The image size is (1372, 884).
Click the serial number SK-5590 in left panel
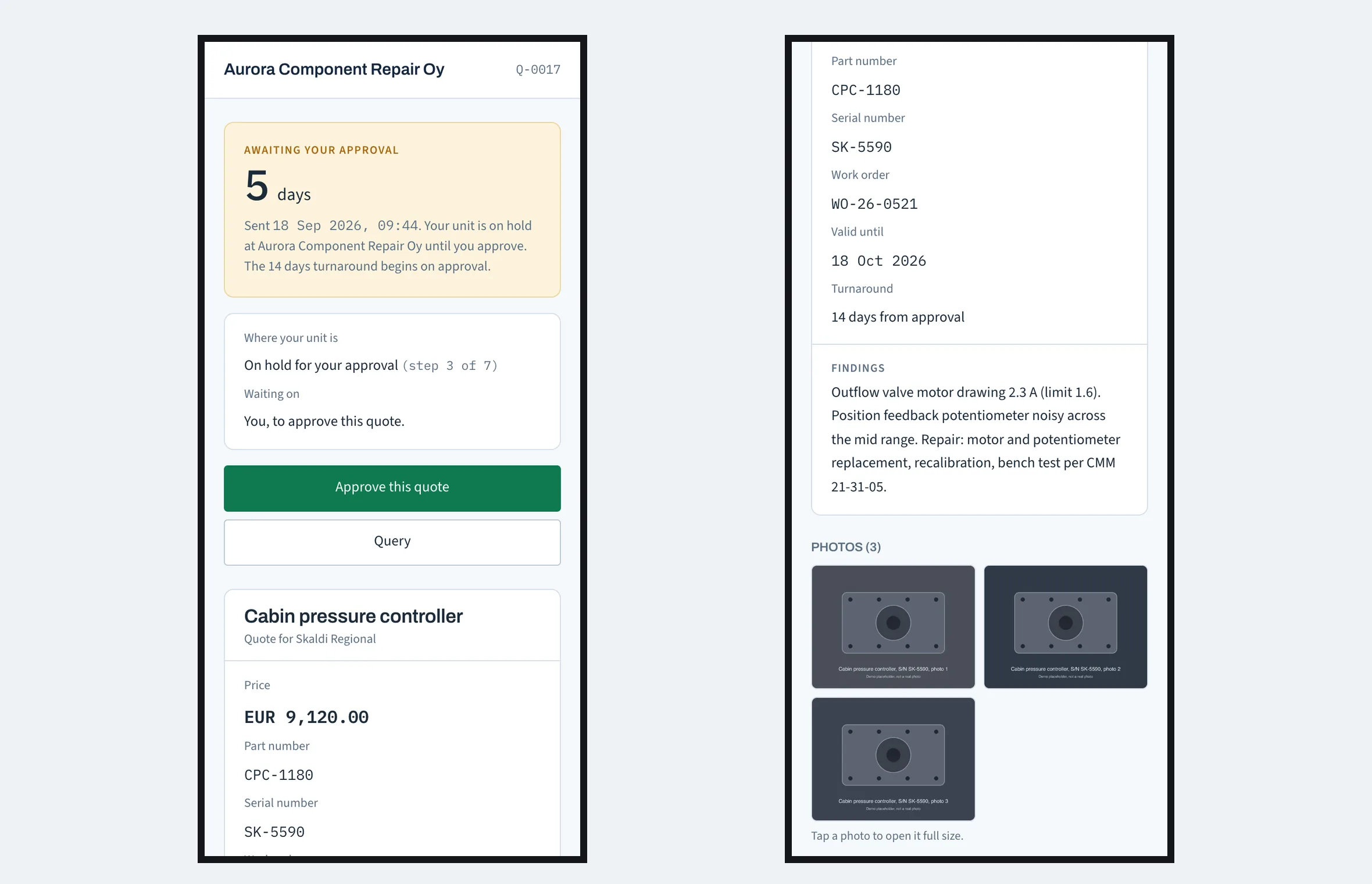274,832
